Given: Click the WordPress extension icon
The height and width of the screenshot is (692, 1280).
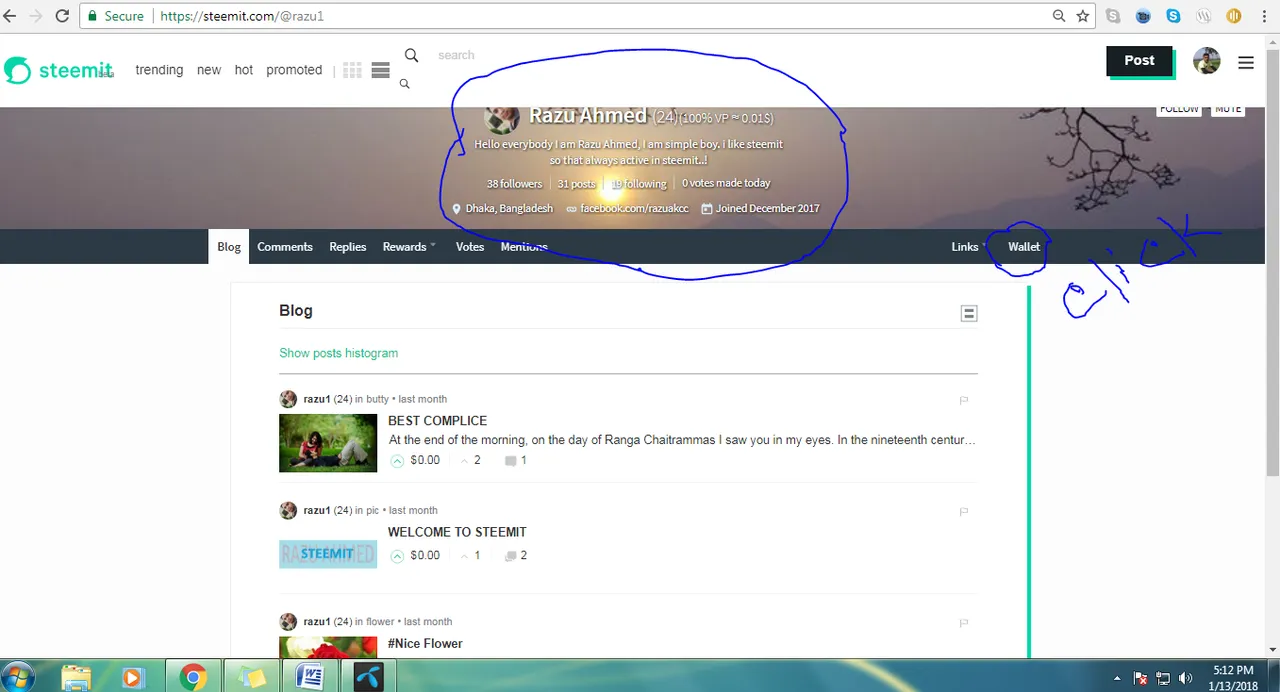Looking at the screenshot, I should [1204, 16].
